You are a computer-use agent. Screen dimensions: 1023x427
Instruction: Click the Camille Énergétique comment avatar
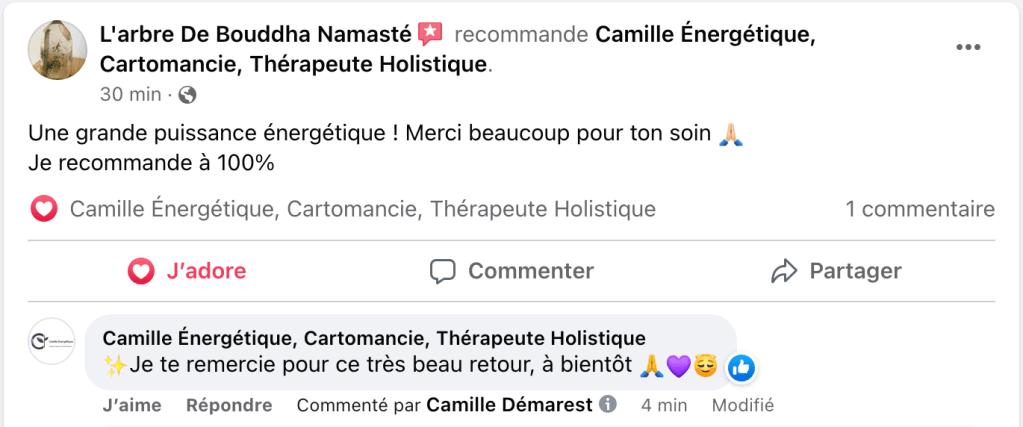click(x=51, y=342)
